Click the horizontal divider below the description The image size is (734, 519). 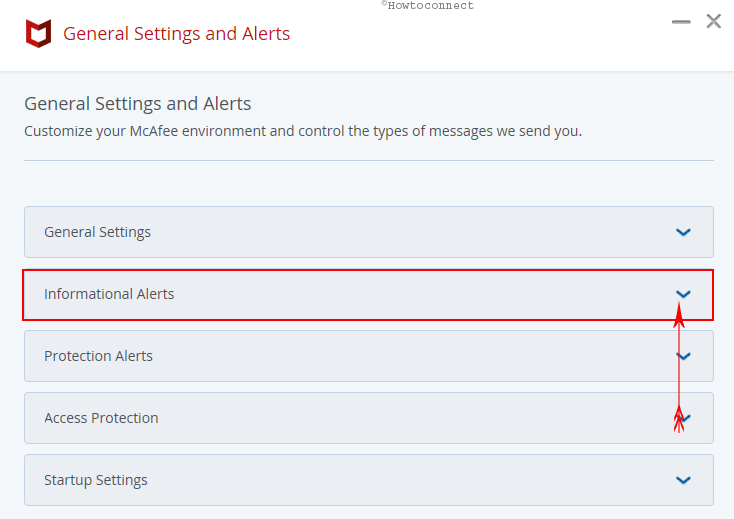tap(369, 161)
